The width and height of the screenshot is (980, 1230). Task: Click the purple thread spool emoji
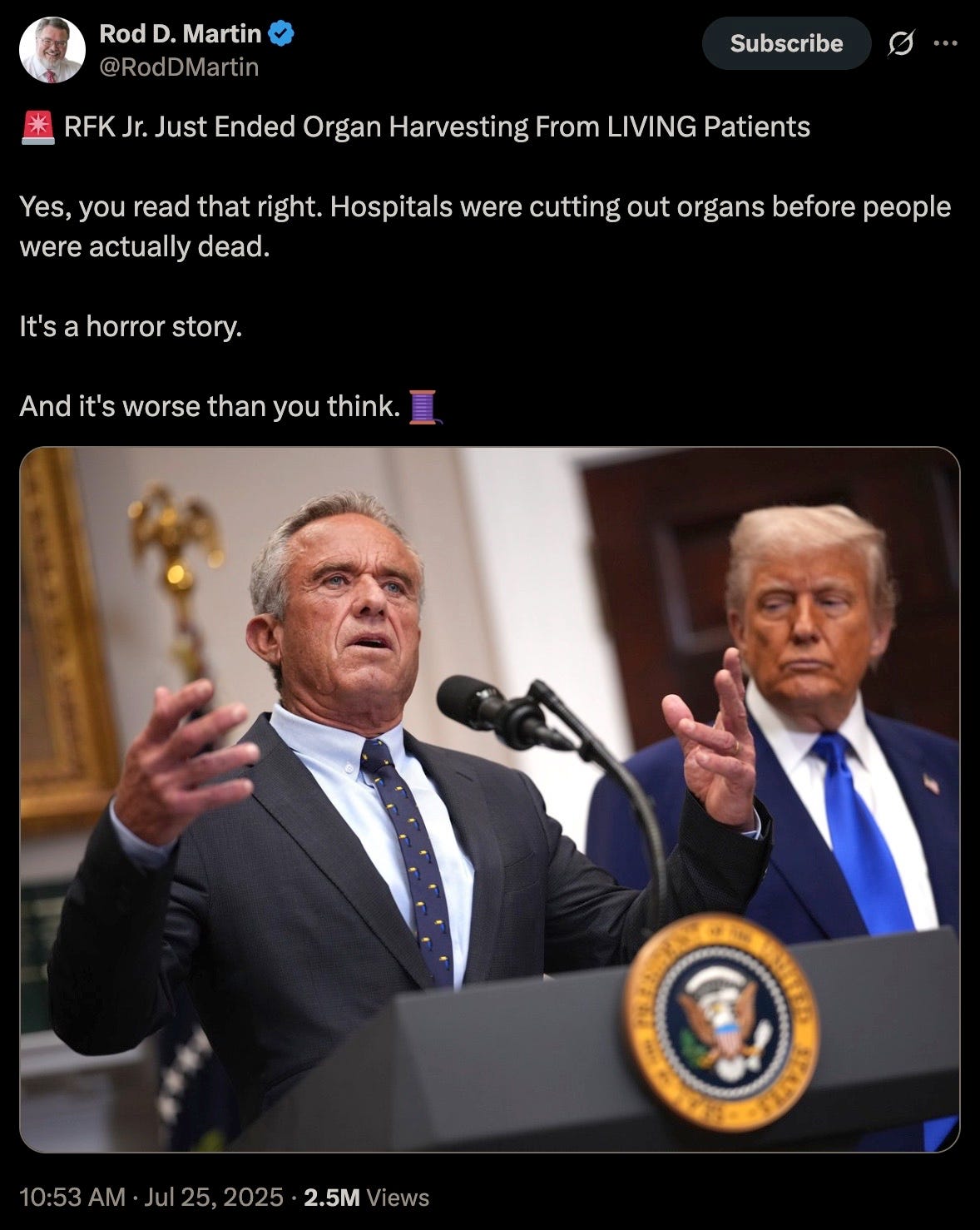(425, 407)
